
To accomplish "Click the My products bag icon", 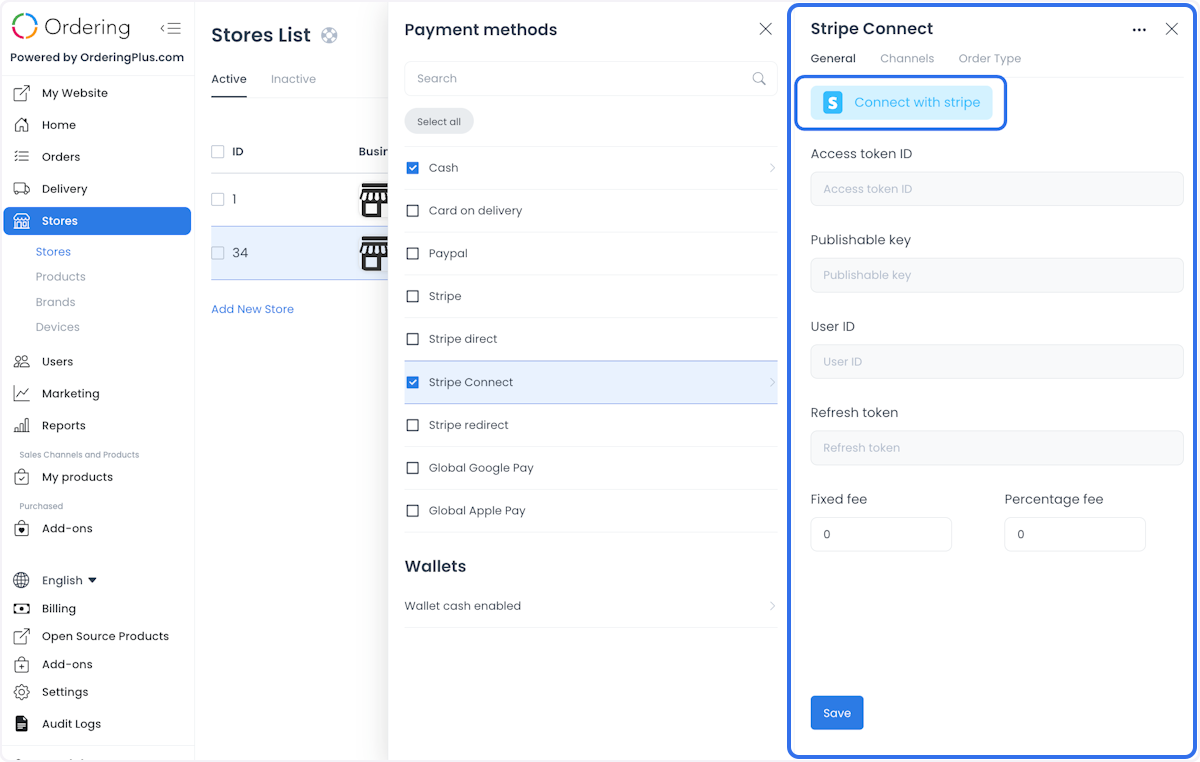I will pyautogui.click(x=21, y=477).
